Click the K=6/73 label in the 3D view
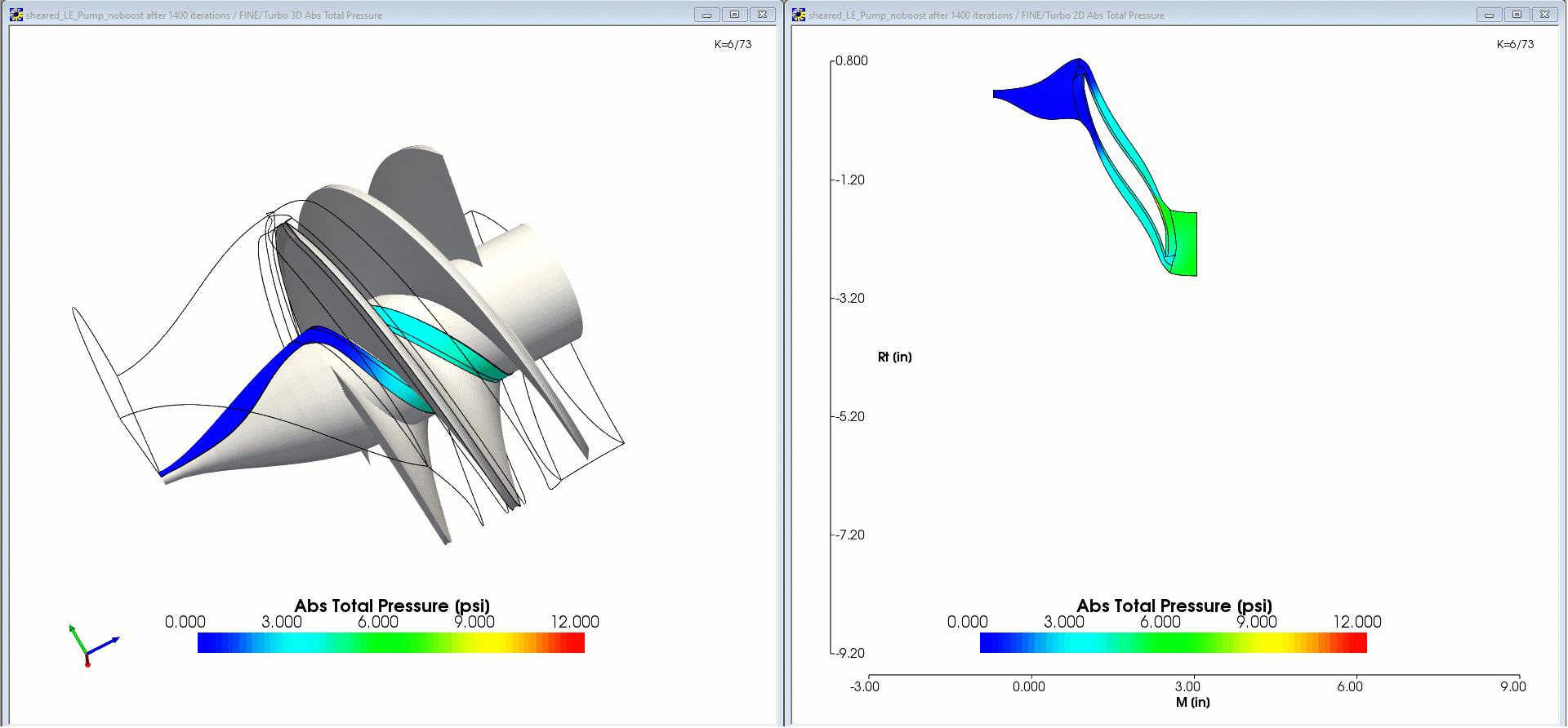Screen dimensions: 1568x728 coord(733,44)
